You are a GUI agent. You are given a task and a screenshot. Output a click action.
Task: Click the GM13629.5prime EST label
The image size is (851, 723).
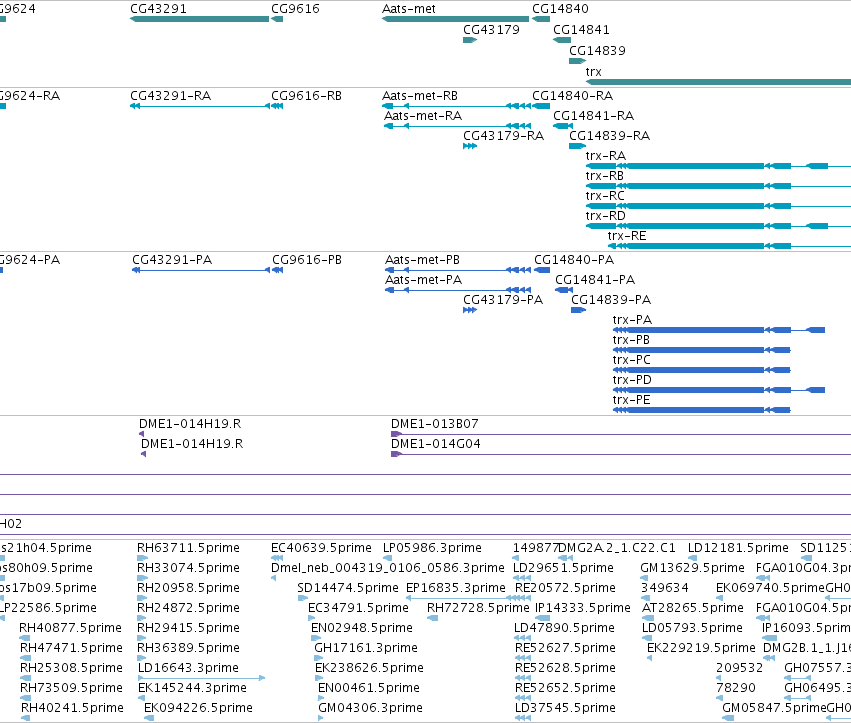[x=693, y=568]
